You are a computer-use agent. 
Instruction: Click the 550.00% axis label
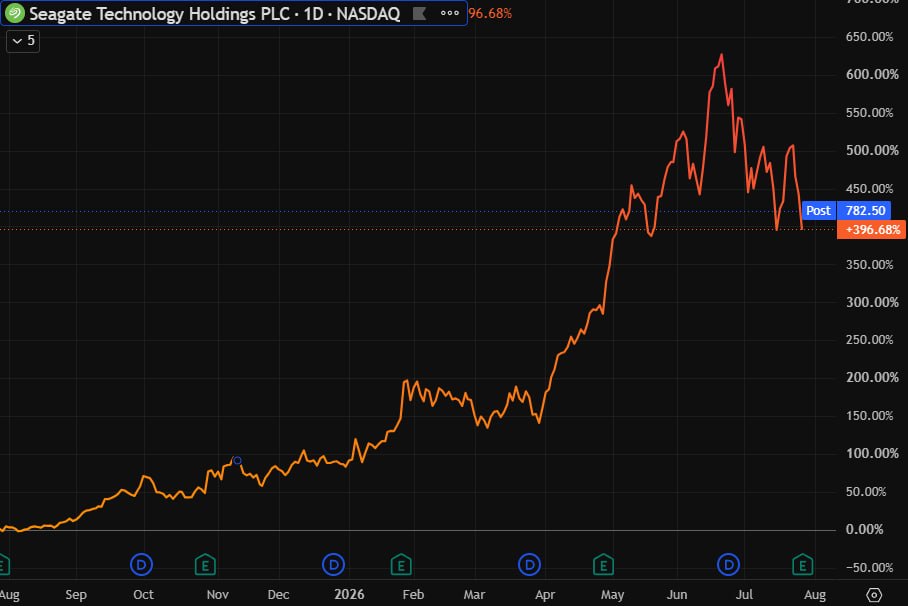pyautogui.click(x=869, y=113)
